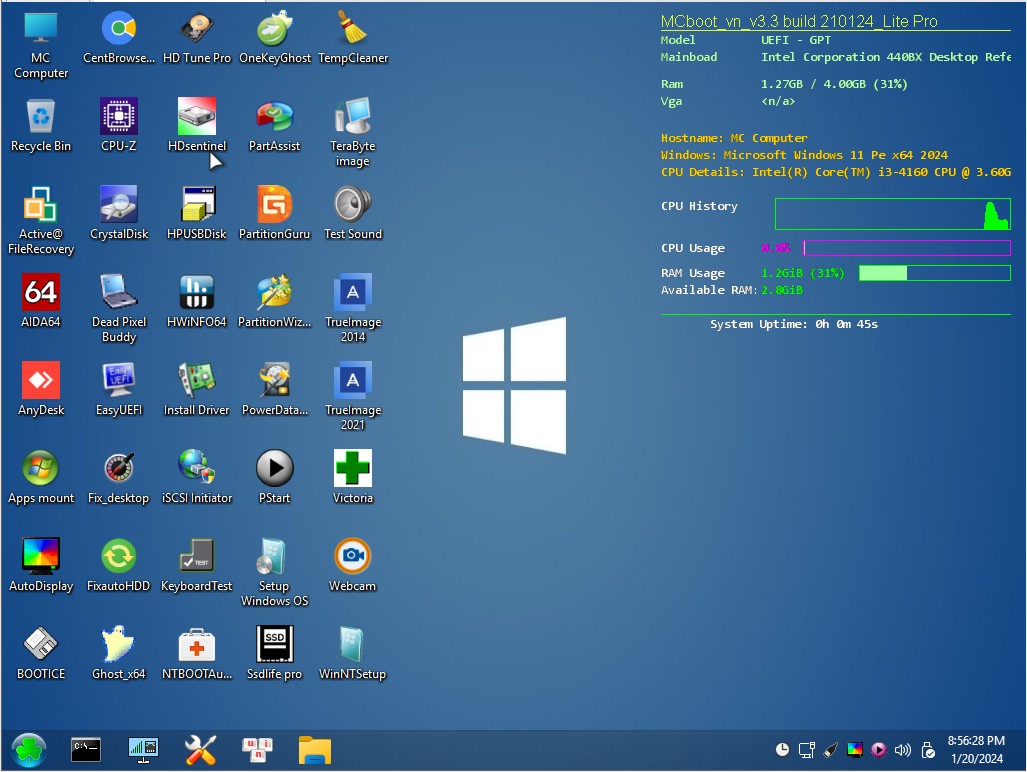The image size is (1027, 772).
Task: Launch HD Tune Pro shortcut
Action: [197, 29]
